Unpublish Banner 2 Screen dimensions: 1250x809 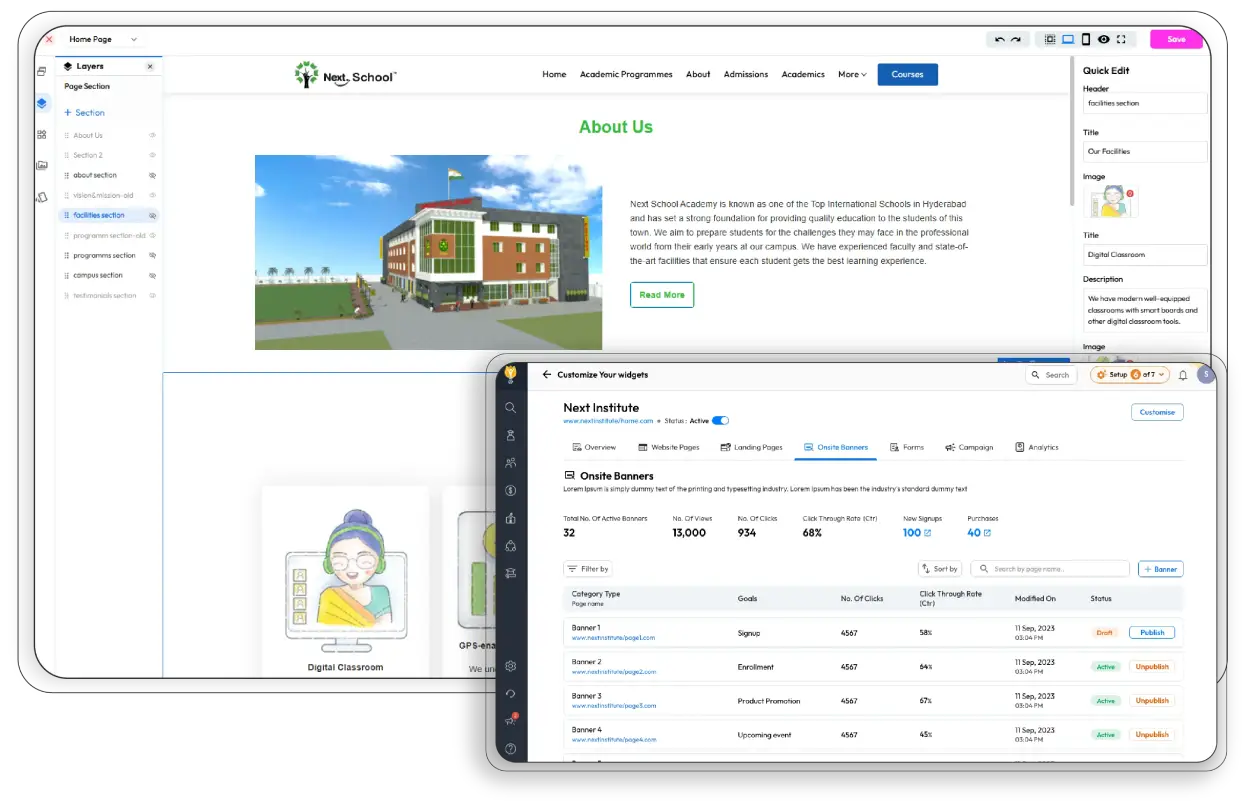[x=1152, y=666]
